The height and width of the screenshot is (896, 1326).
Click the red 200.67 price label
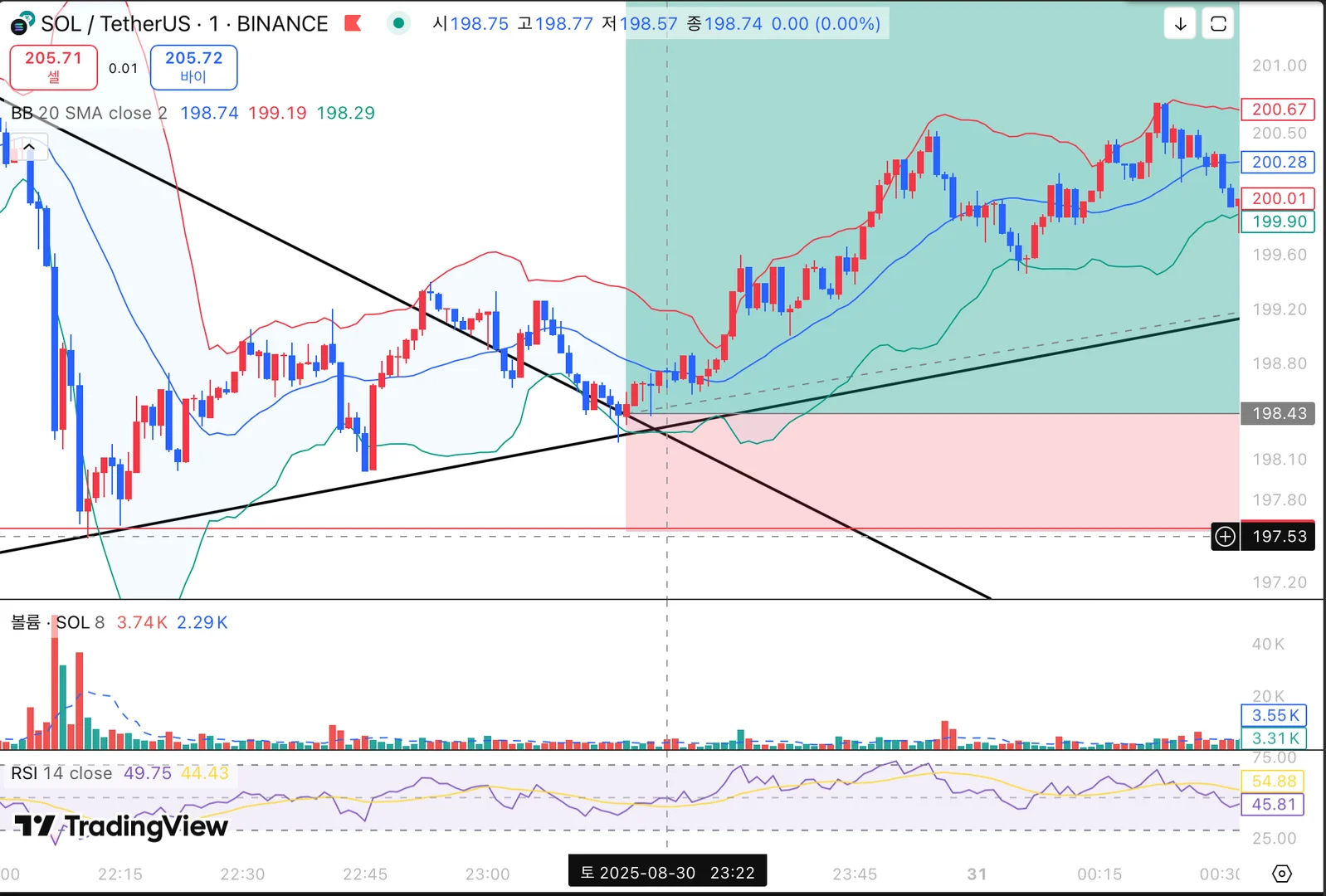point(1278,110)
